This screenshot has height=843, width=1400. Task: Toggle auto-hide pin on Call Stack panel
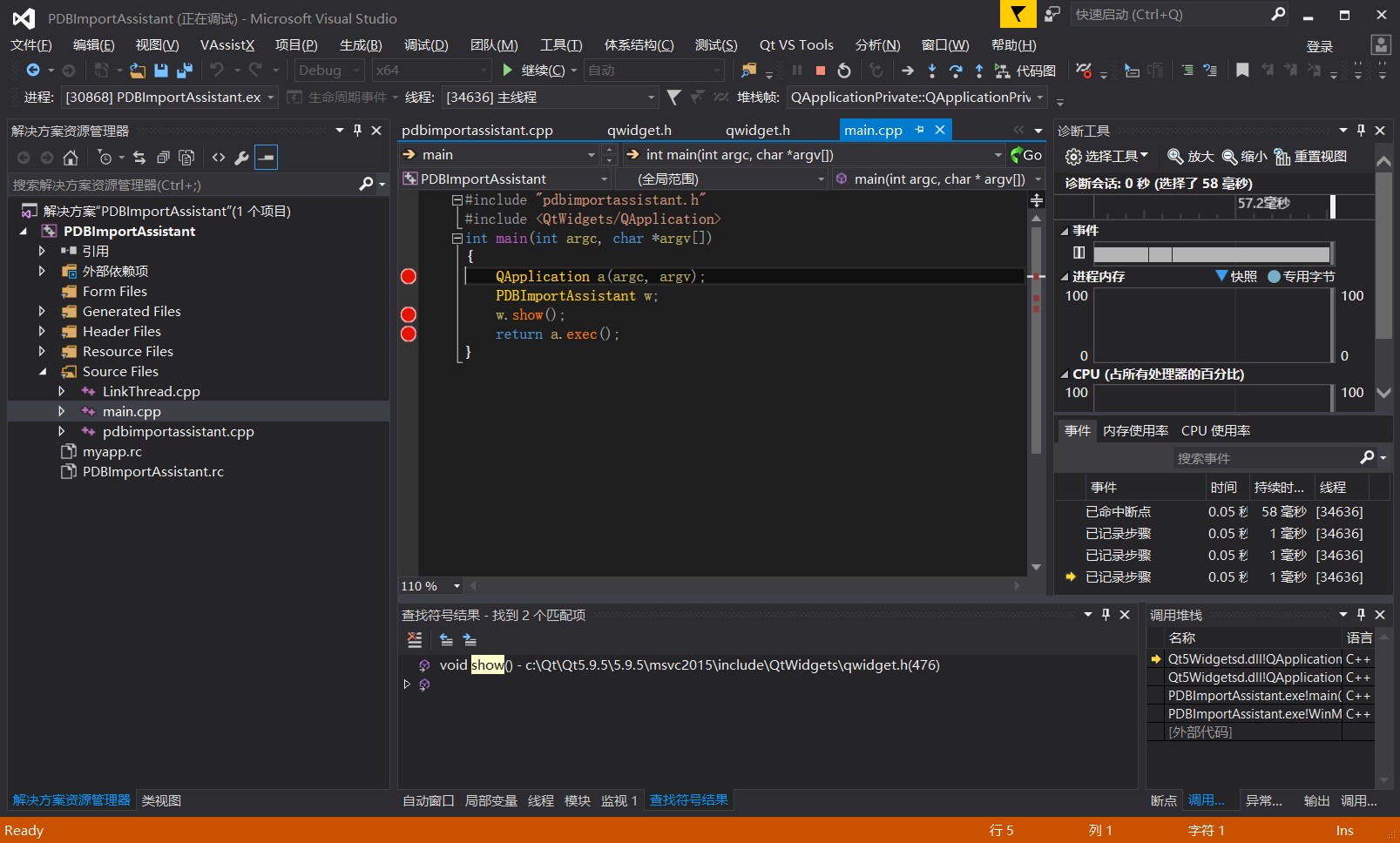pyautogui.click(x=1361, y=614)
